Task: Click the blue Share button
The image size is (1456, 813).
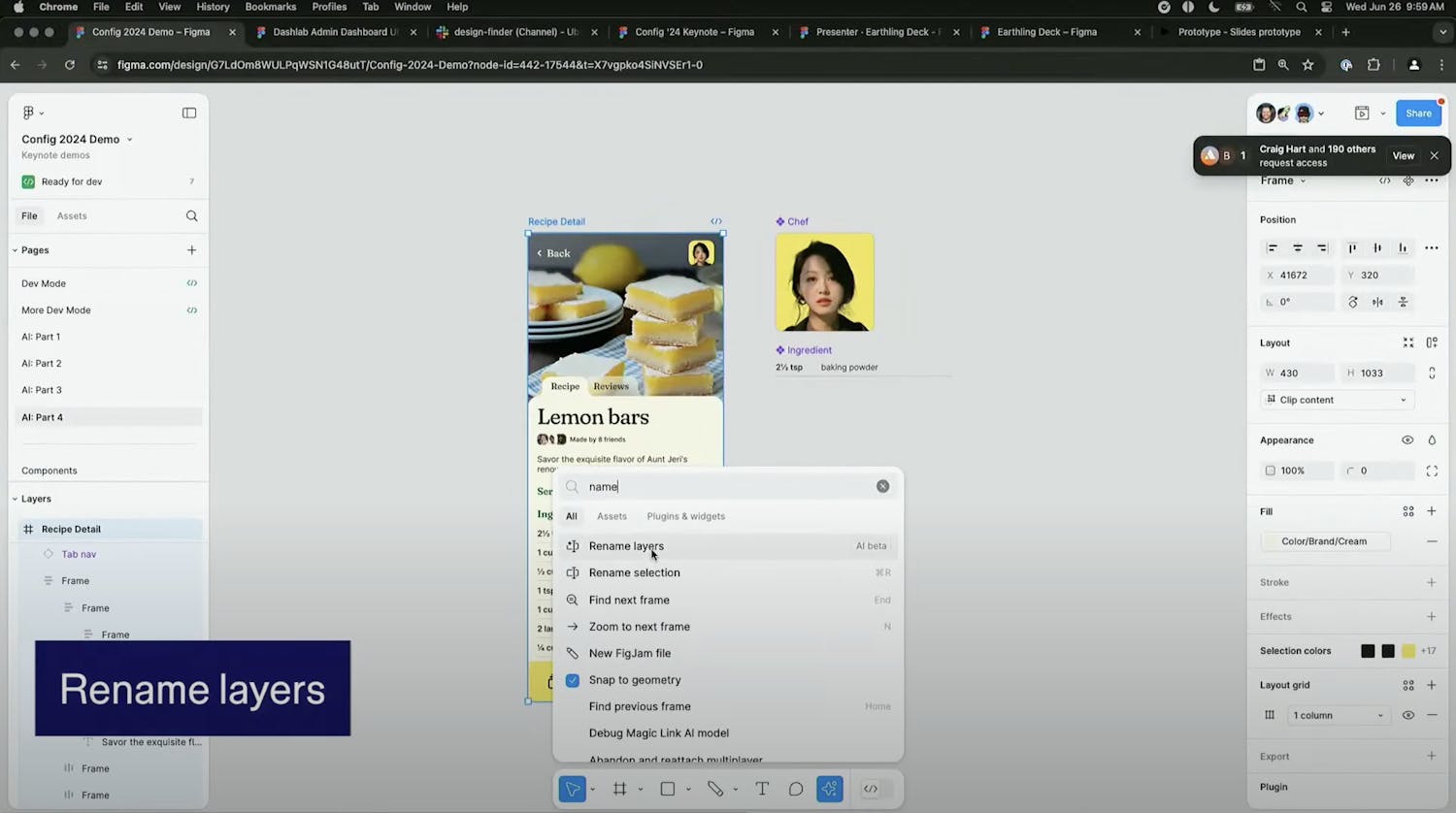Action: [1418, 113]
